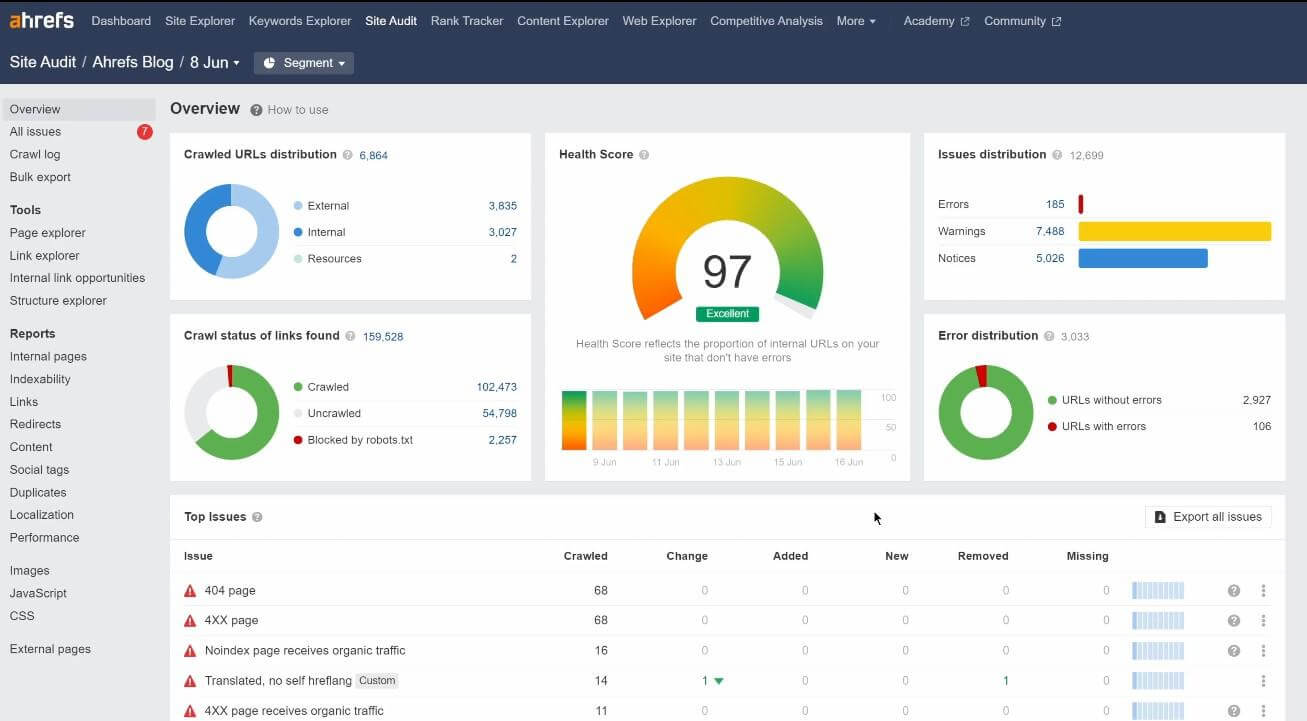Open Internal link opportunities
Screen dimensions: 1307x721
[x=77, y=278]
